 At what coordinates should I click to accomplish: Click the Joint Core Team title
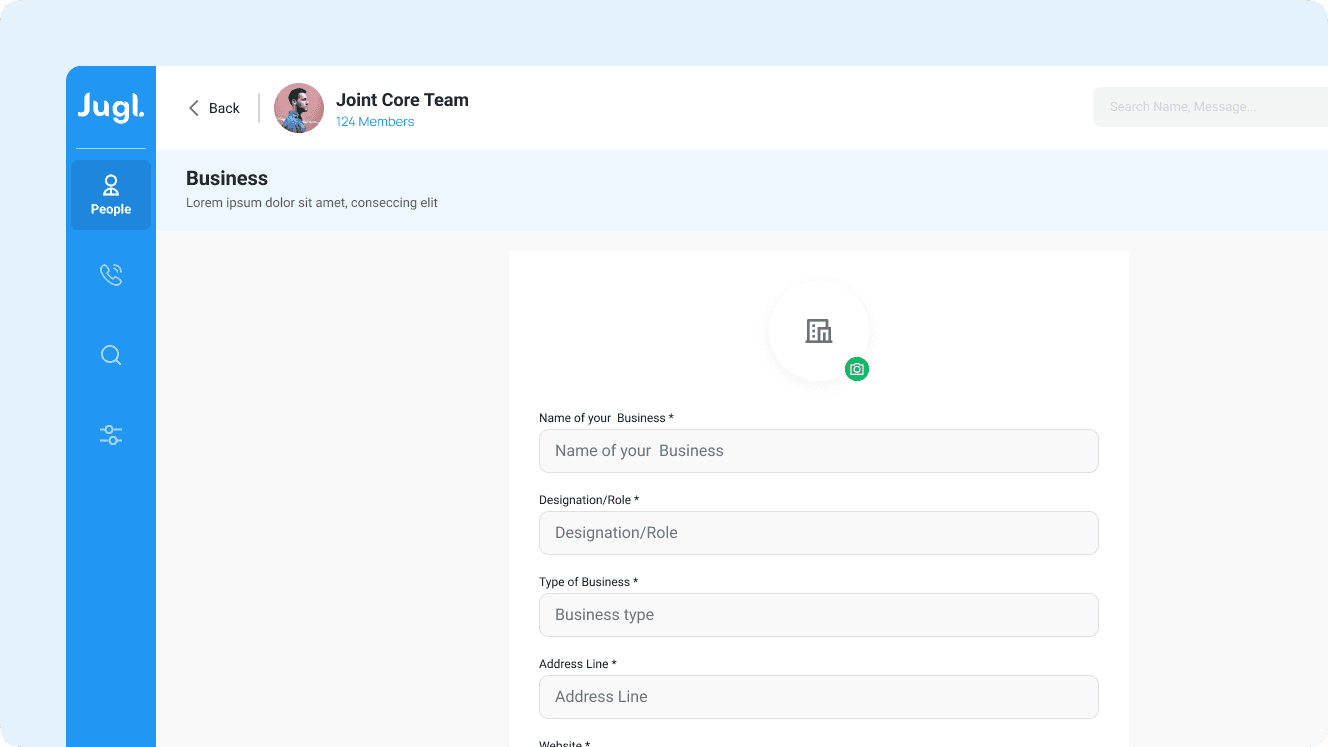(x=402, y=100)
